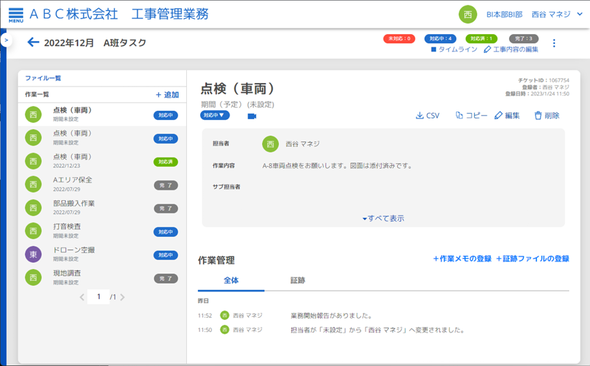Image resolution: width=590 pixels, height=366 pixels.
Task: Click avatar on the 11:52 log entry
Action: click(224, 315)
